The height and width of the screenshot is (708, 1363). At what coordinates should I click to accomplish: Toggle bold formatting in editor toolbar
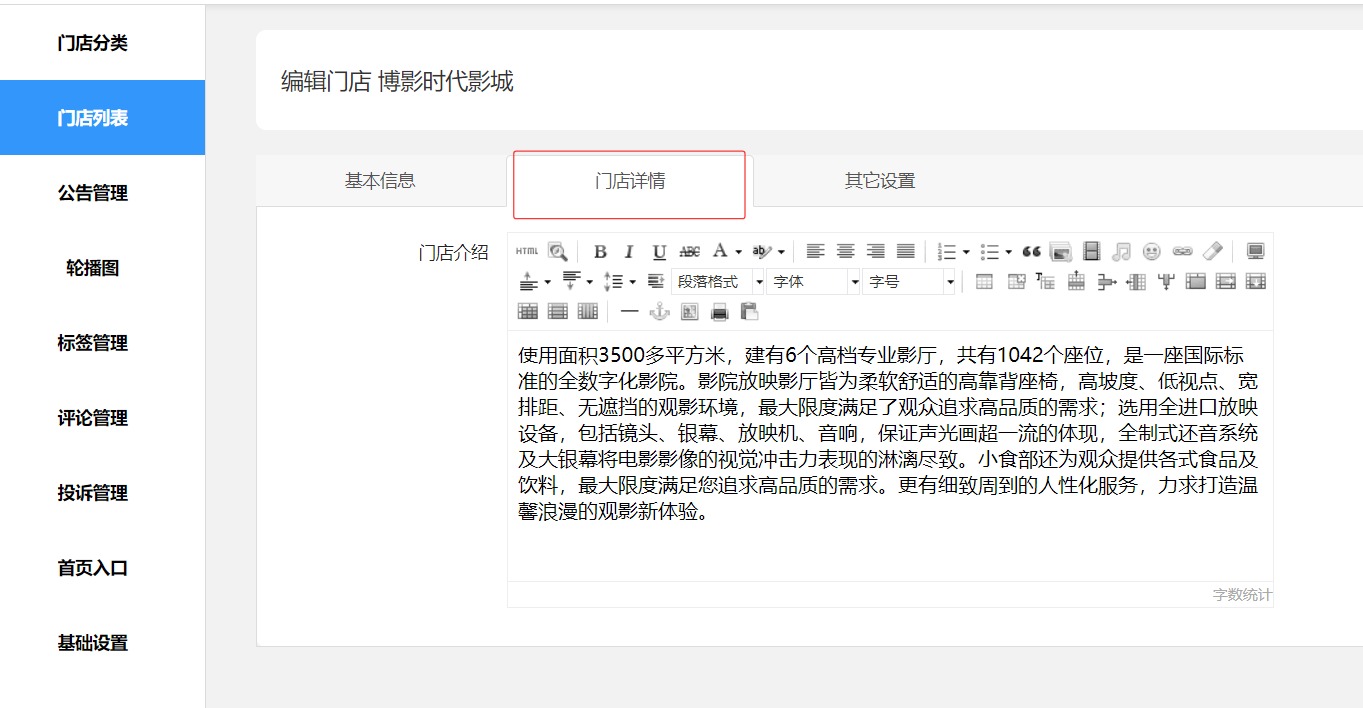point(600,252)
